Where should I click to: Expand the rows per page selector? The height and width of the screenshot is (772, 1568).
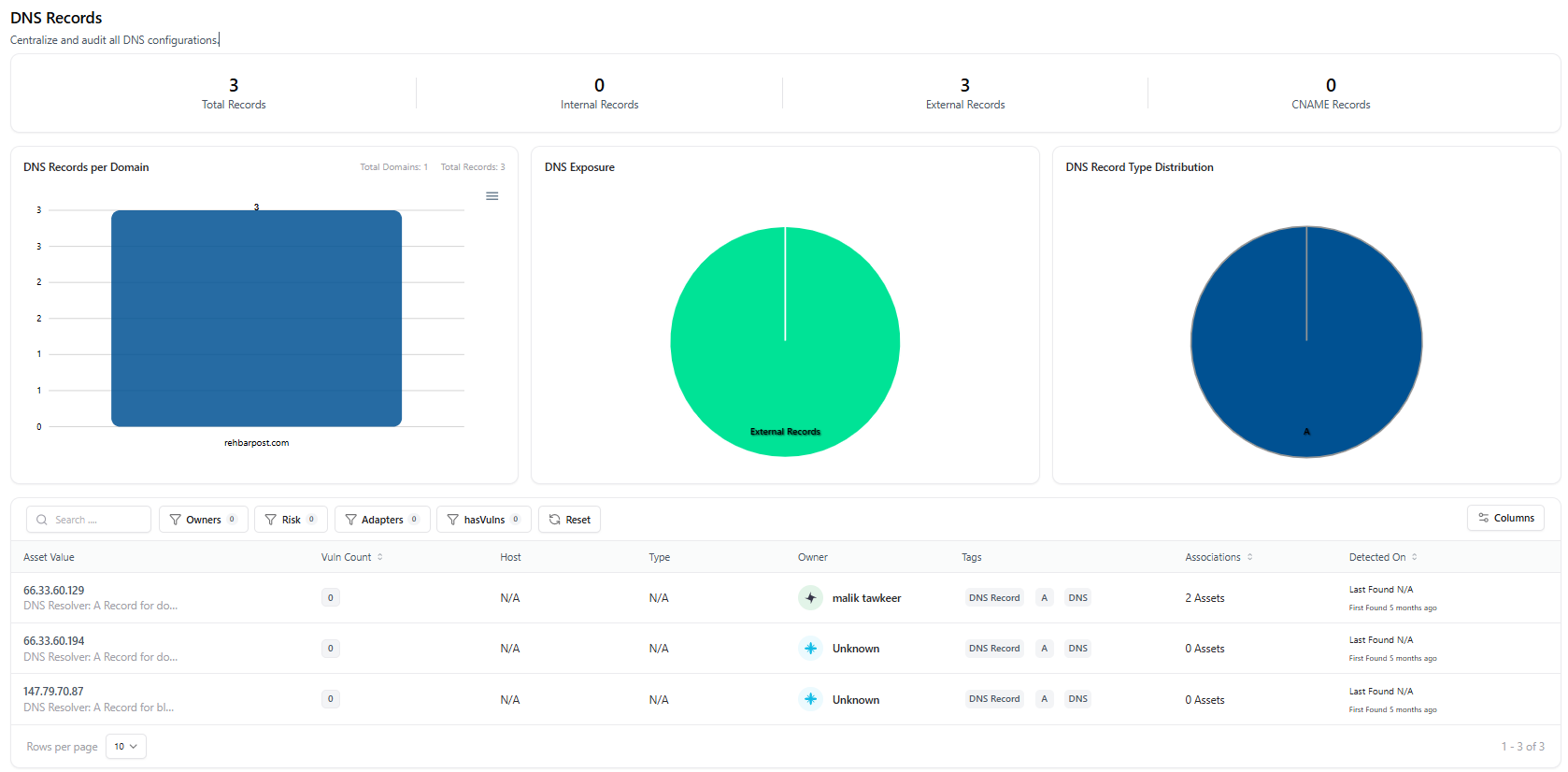coord(126,747)
